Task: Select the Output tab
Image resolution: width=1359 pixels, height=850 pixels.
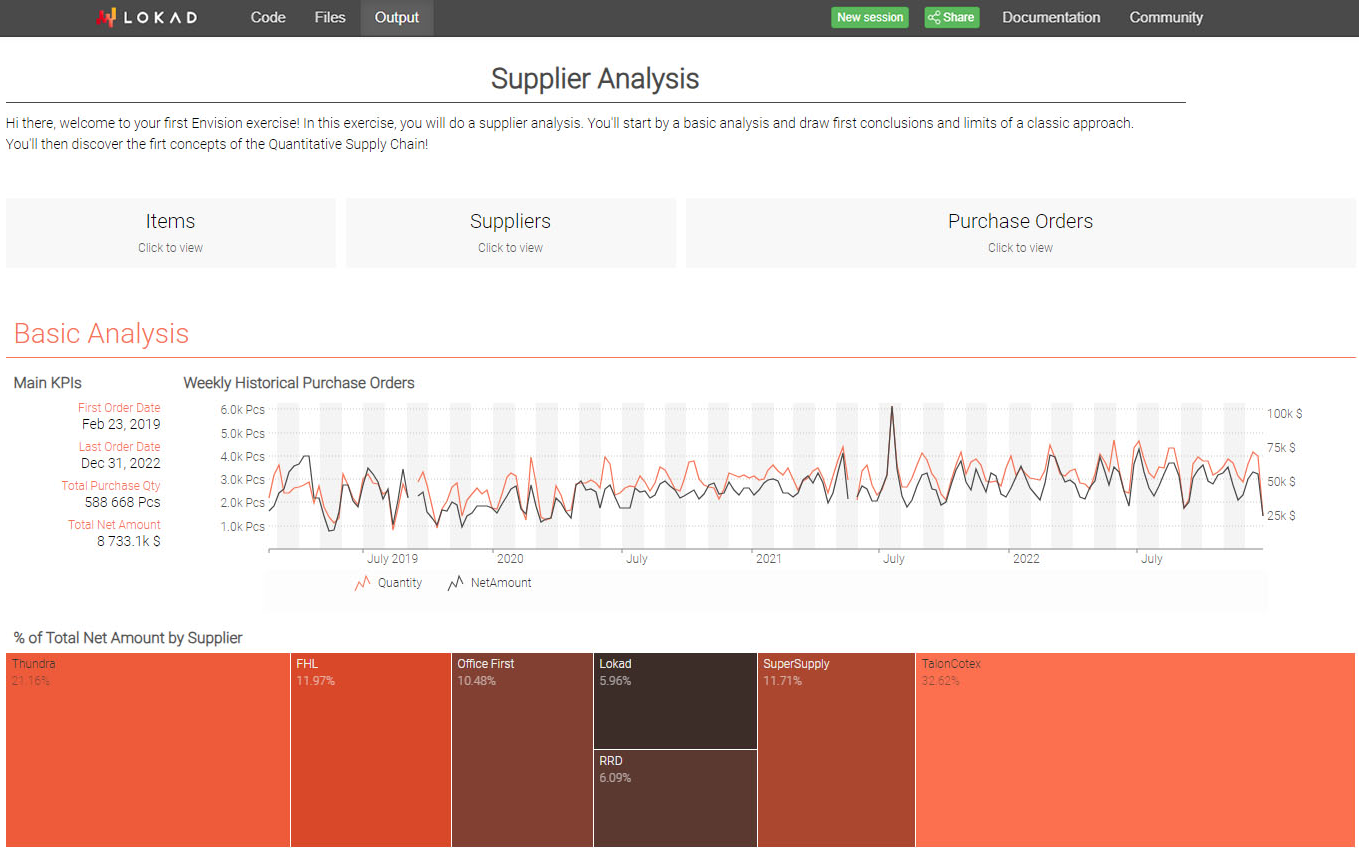Action: pos(396,17)
